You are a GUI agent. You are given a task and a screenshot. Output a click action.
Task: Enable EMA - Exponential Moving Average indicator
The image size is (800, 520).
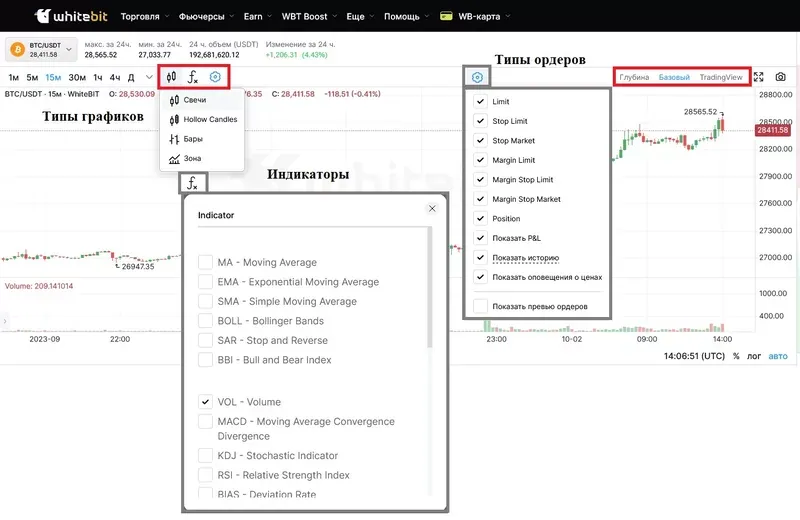pos(205,282)
